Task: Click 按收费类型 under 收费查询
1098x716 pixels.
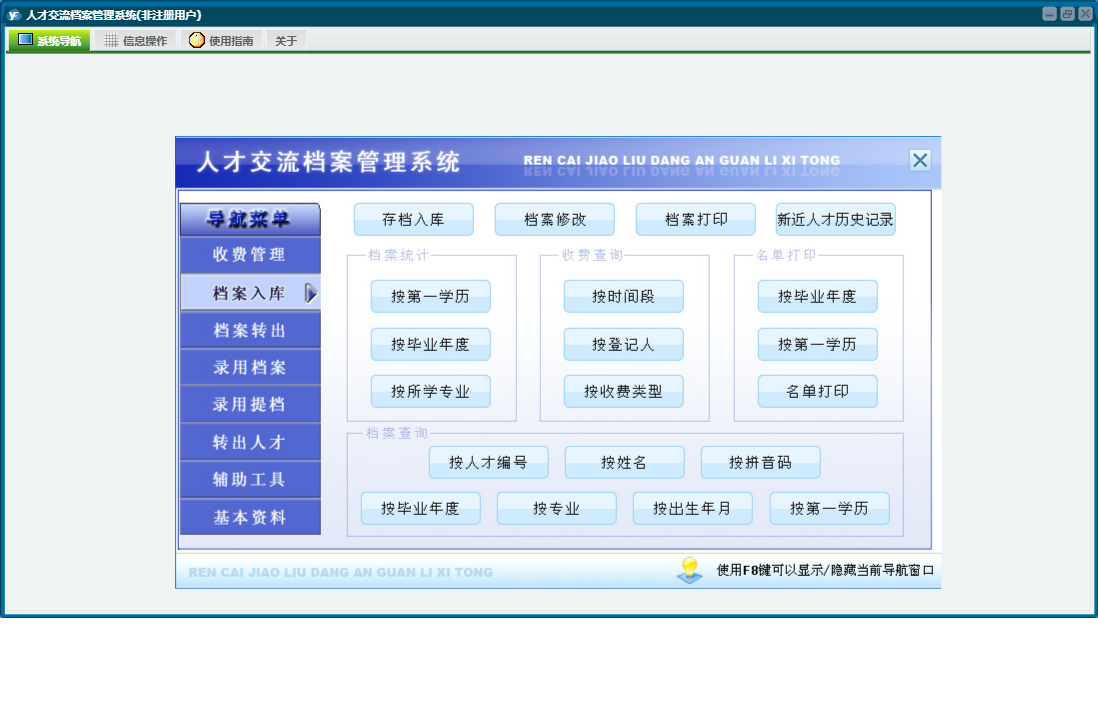Action: 623,391
